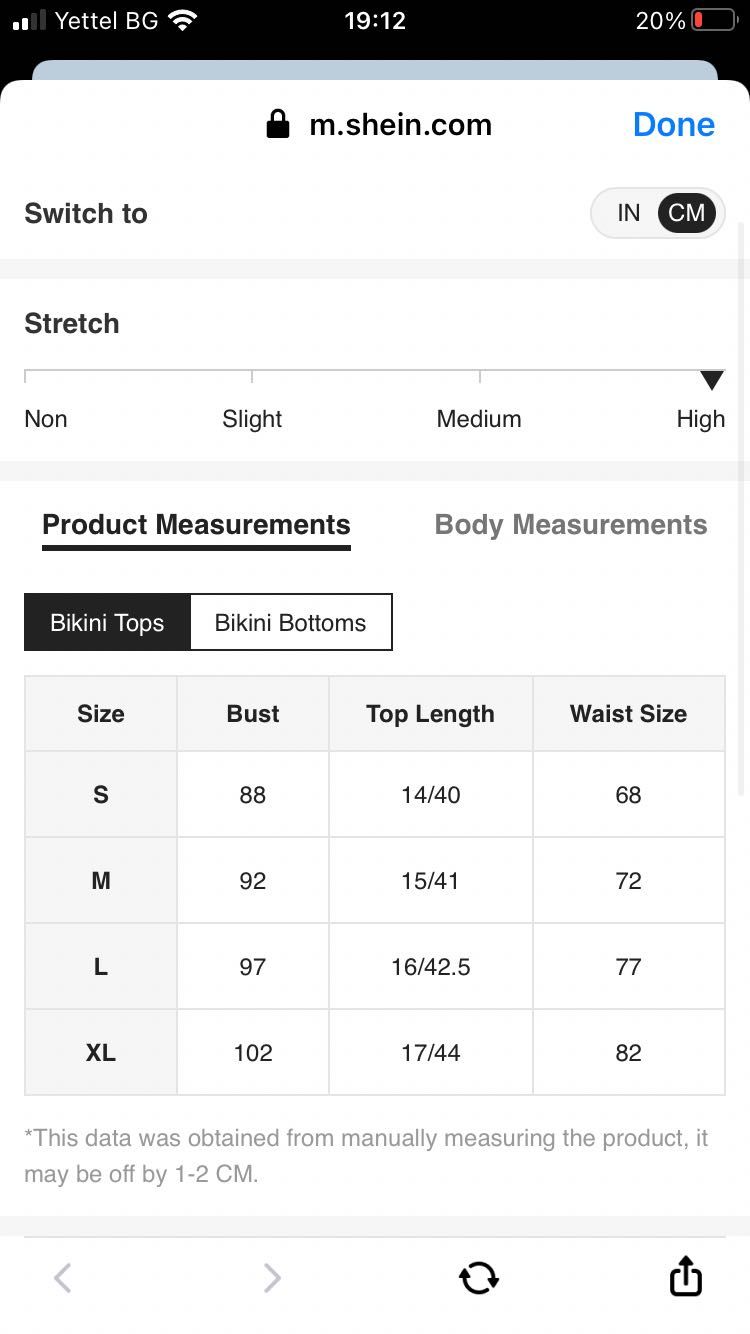The image size is (750, 1334).
Task: Open the Body Measurements tab
Action: [x=571, y=525]
